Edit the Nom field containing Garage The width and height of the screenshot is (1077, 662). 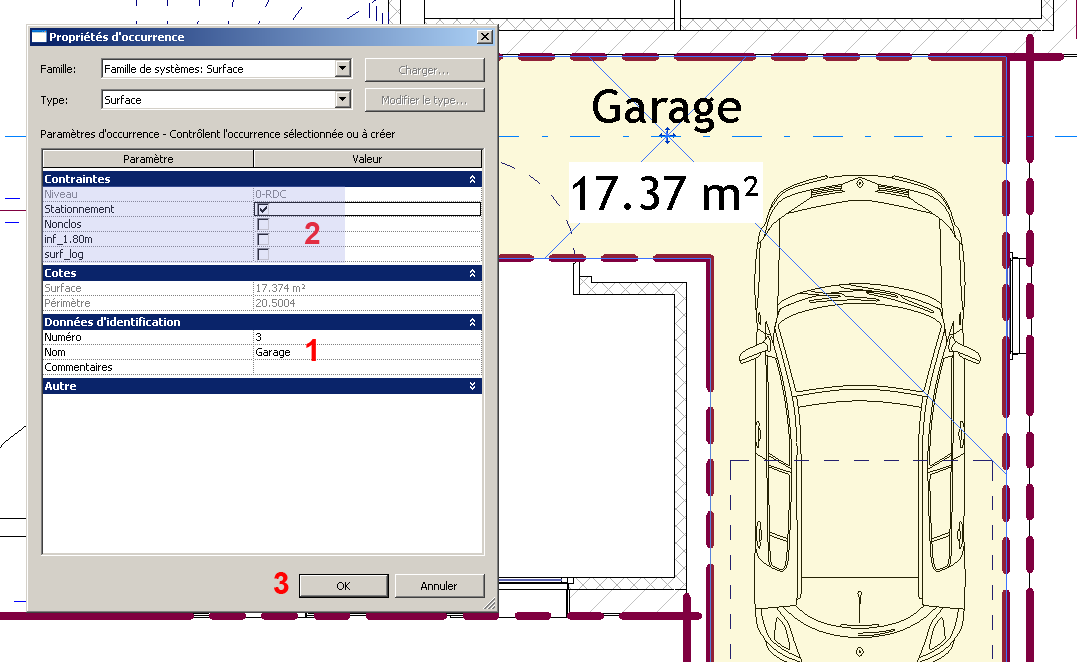point(366,352)
